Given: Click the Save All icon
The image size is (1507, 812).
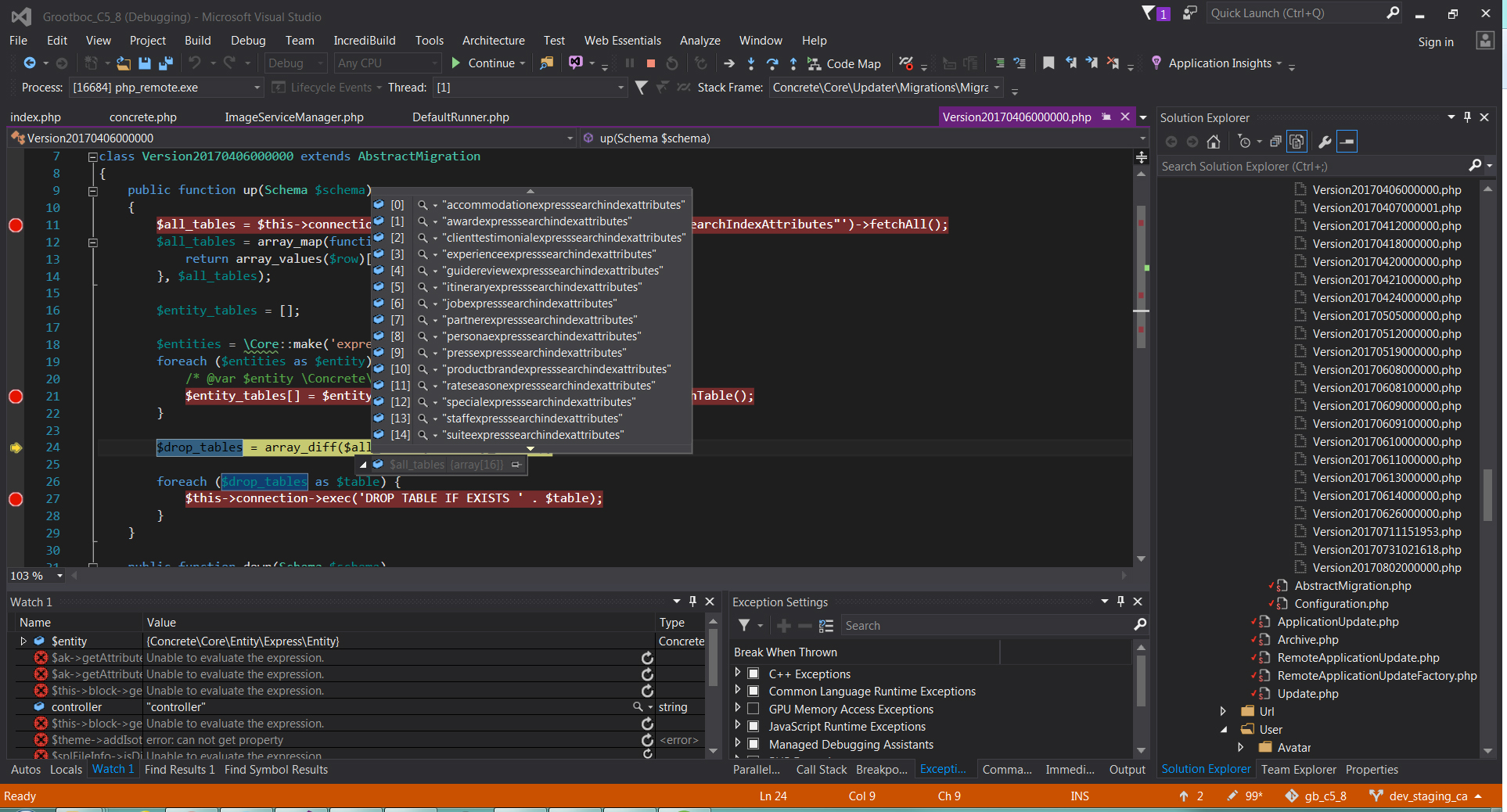Looking at the screenshot, I should coord(164,63).
